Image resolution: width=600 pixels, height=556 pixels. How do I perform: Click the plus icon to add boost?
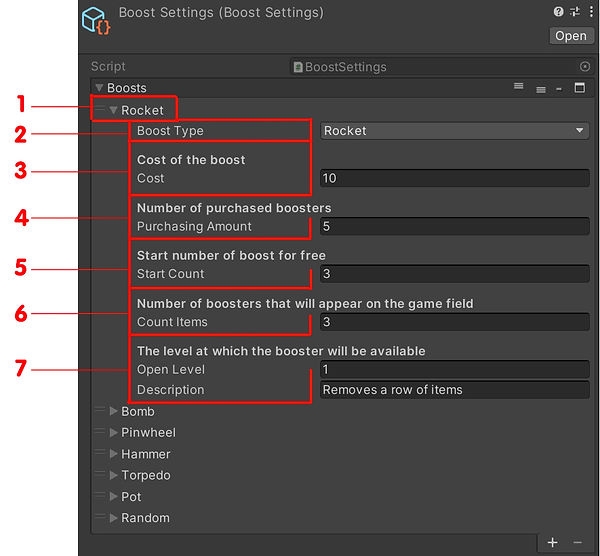coord(553,542)
